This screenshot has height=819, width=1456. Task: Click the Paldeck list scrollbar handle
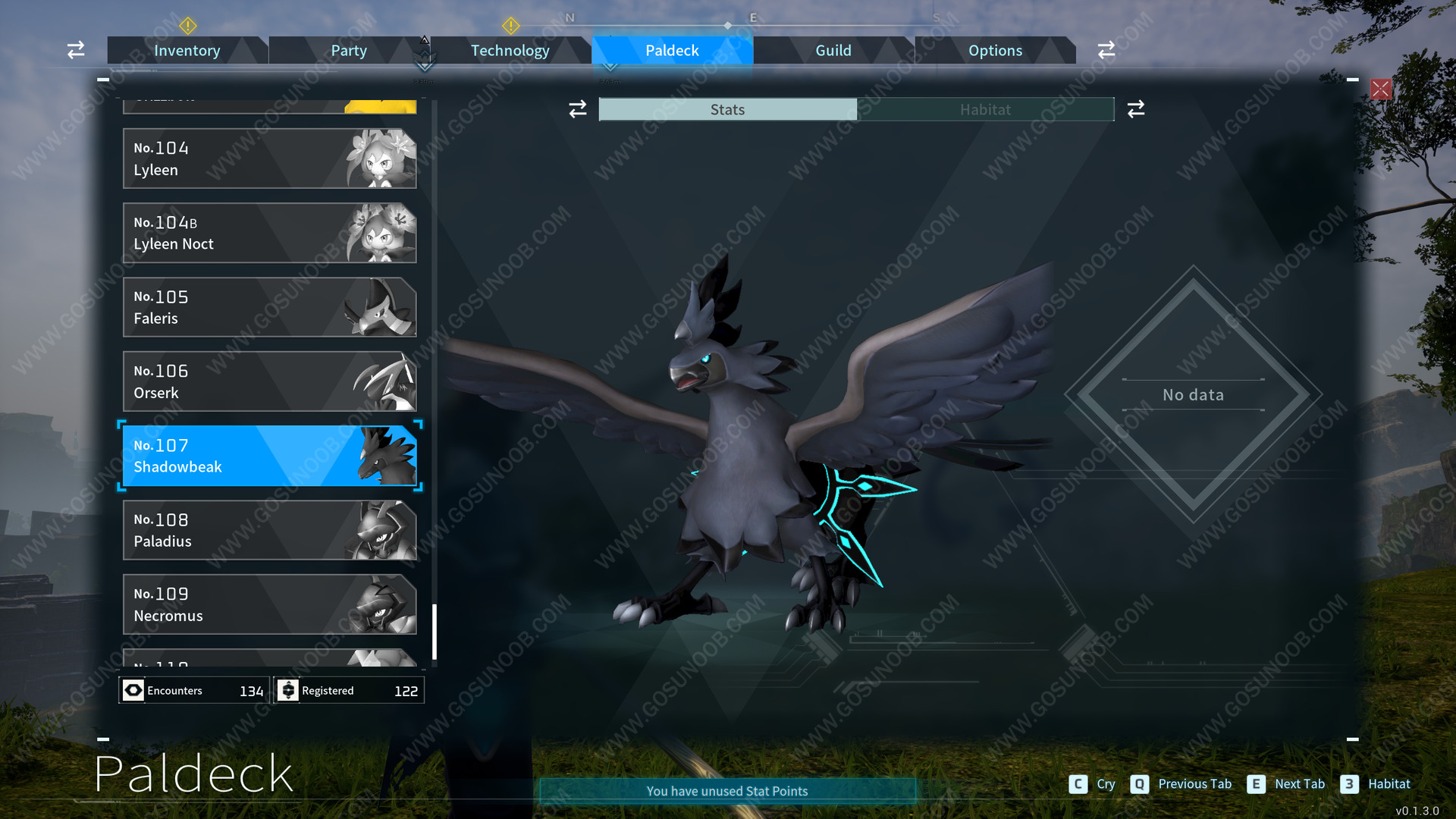coord(435,632)
